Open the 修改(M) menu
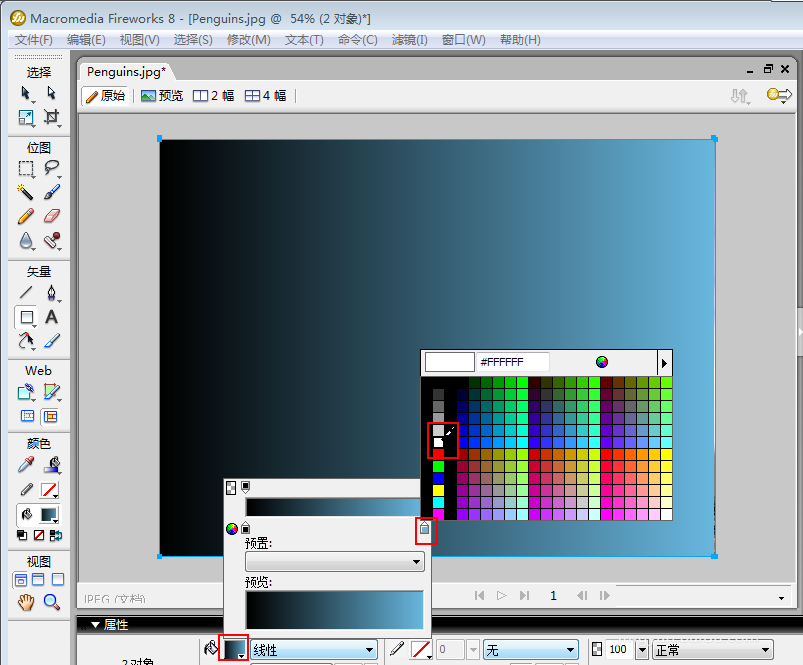This screenshot has width=803, height=665. pyautogui.click(x=248, y=40)
